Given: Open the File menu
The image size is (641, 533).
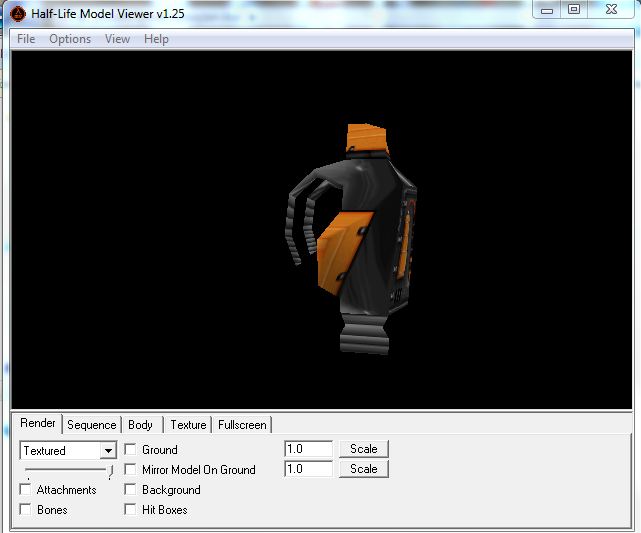Looking at the screenshot, I should point(26,39).
